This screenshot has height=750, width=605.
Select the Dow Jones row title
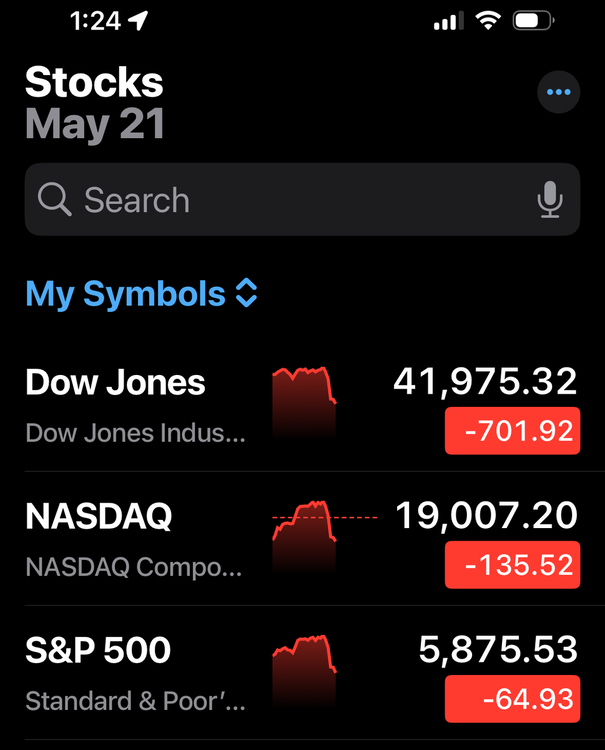115,383
